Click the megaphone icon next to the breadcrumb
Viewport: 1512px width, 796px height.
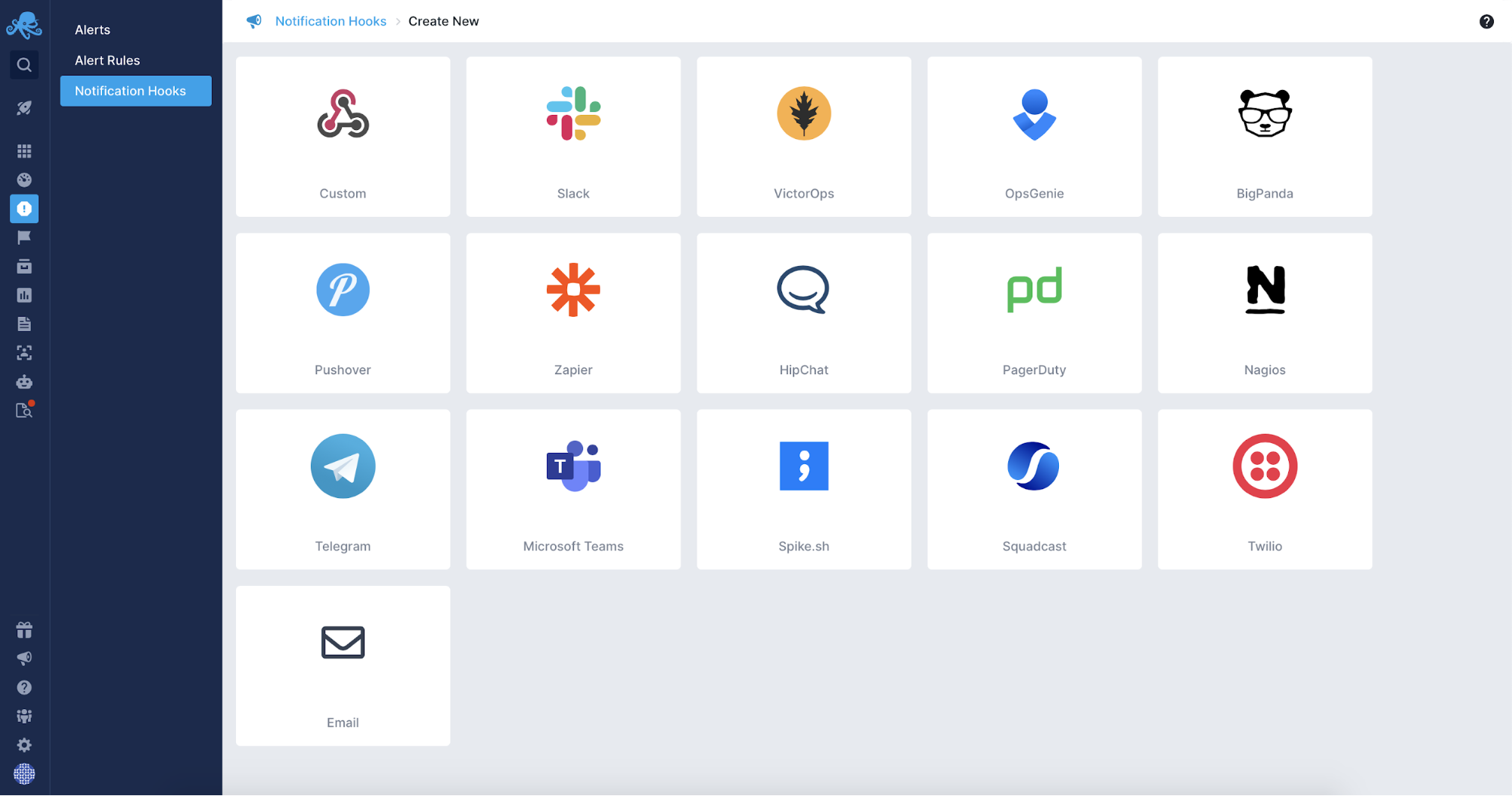(x=254, y=21)
